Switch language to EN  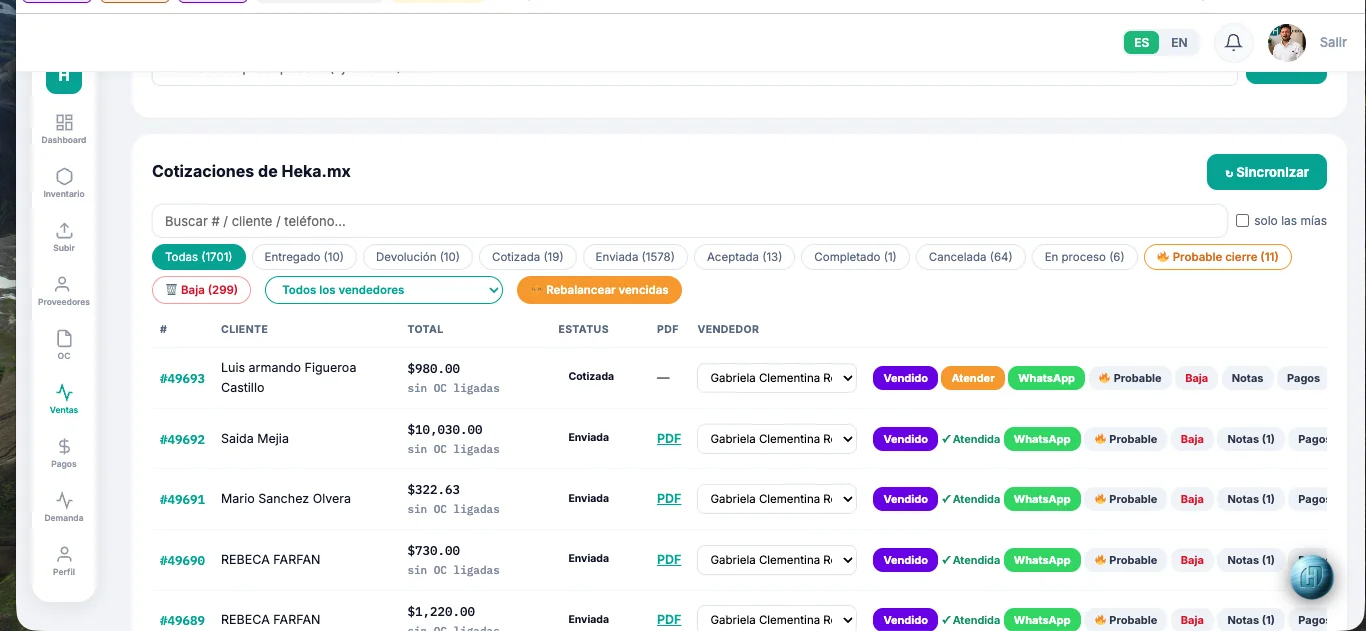click(x=1180, y=43)
